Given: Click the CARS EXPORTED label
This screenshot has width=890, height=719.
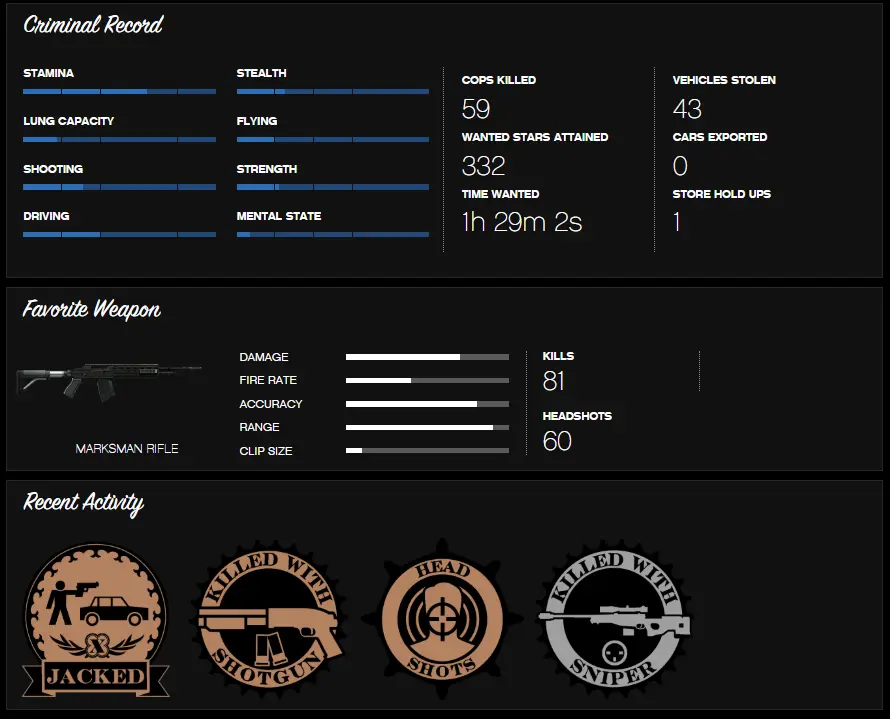Looking at the screenshot, I should tap(720, 137).
